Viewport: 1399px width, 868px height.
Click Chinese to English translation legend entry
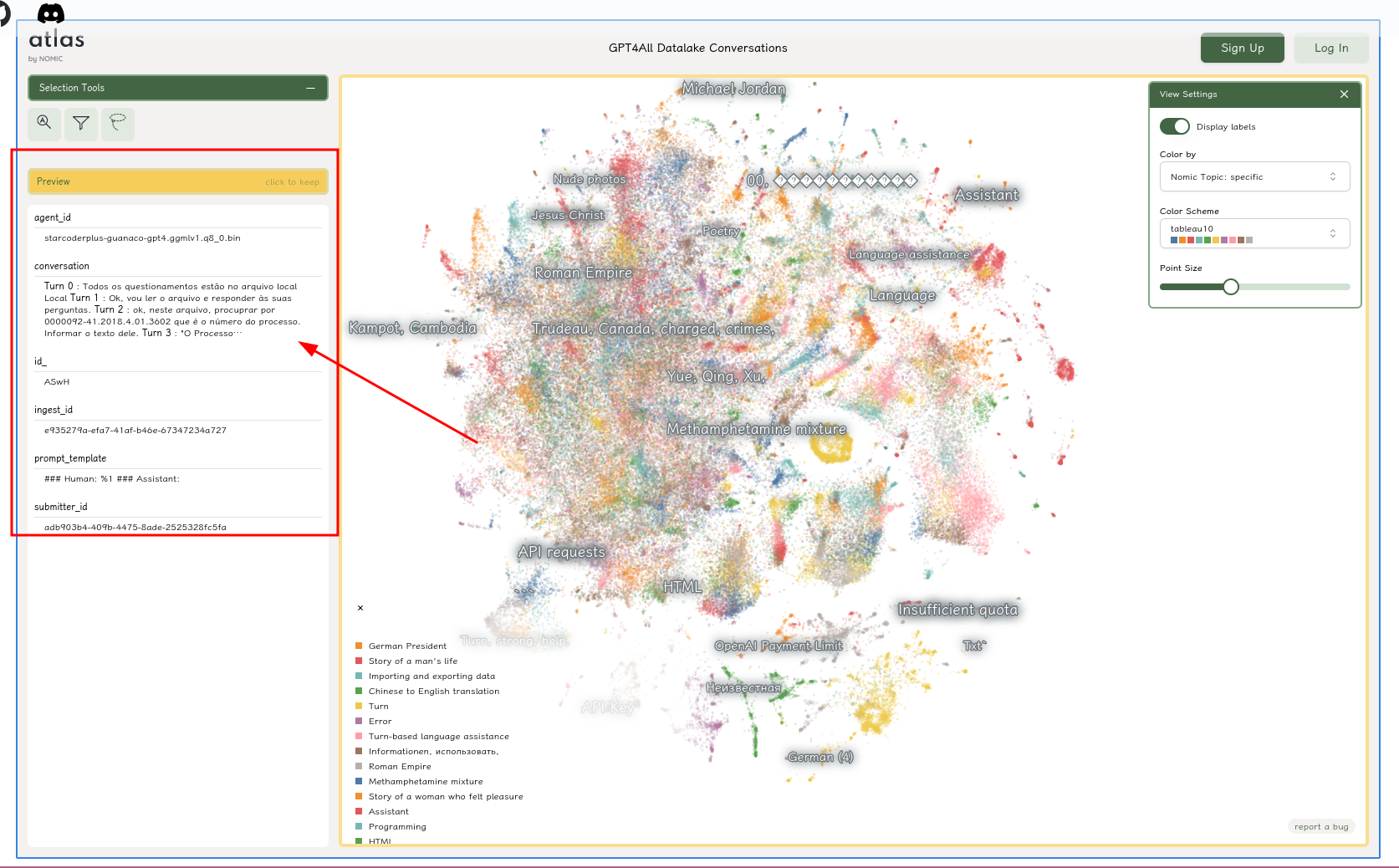coord(434,691)
